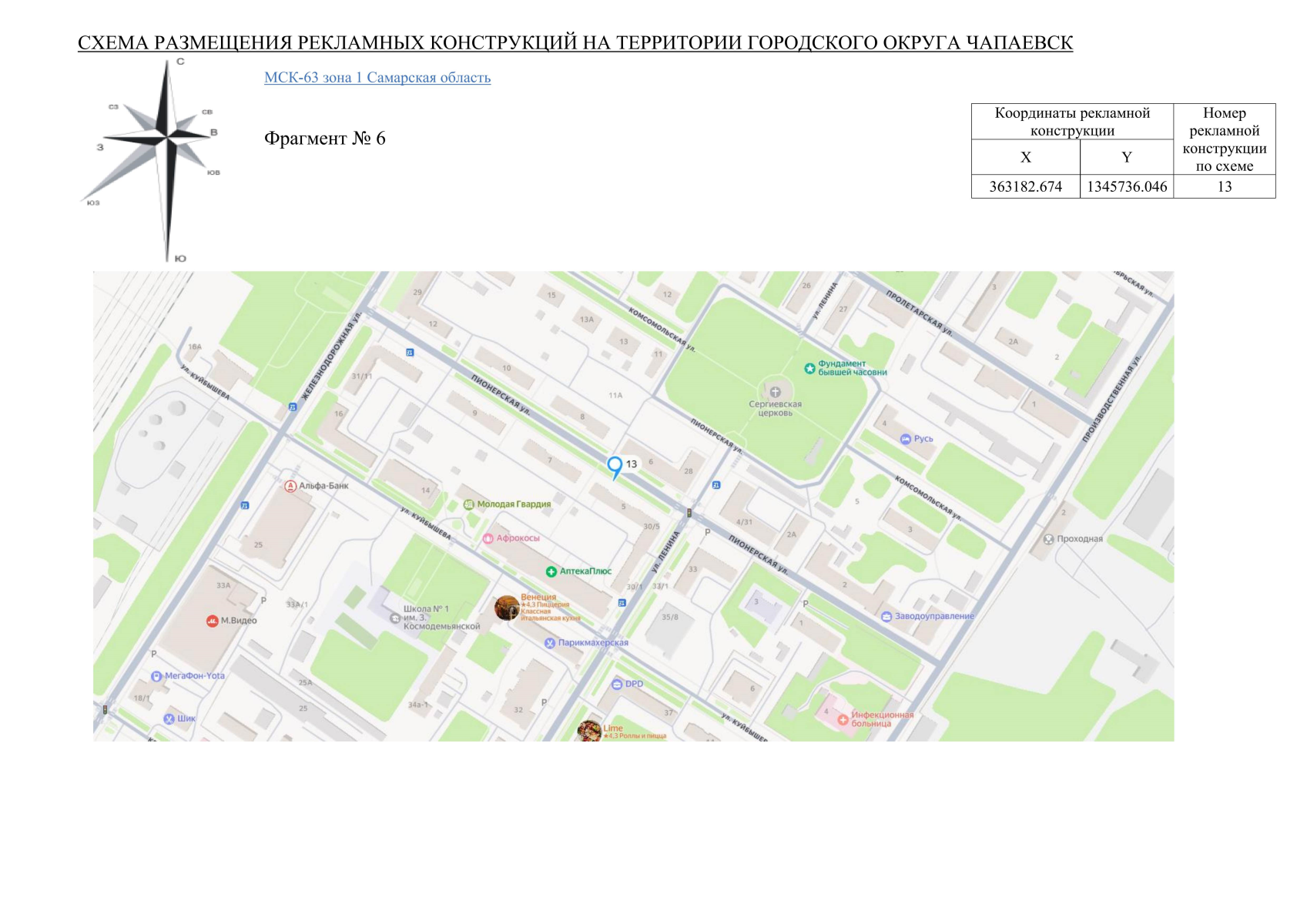Select the Сергиевская церковь church icon
Viewport: 1307px width, 924px height.
click(775, 391)
